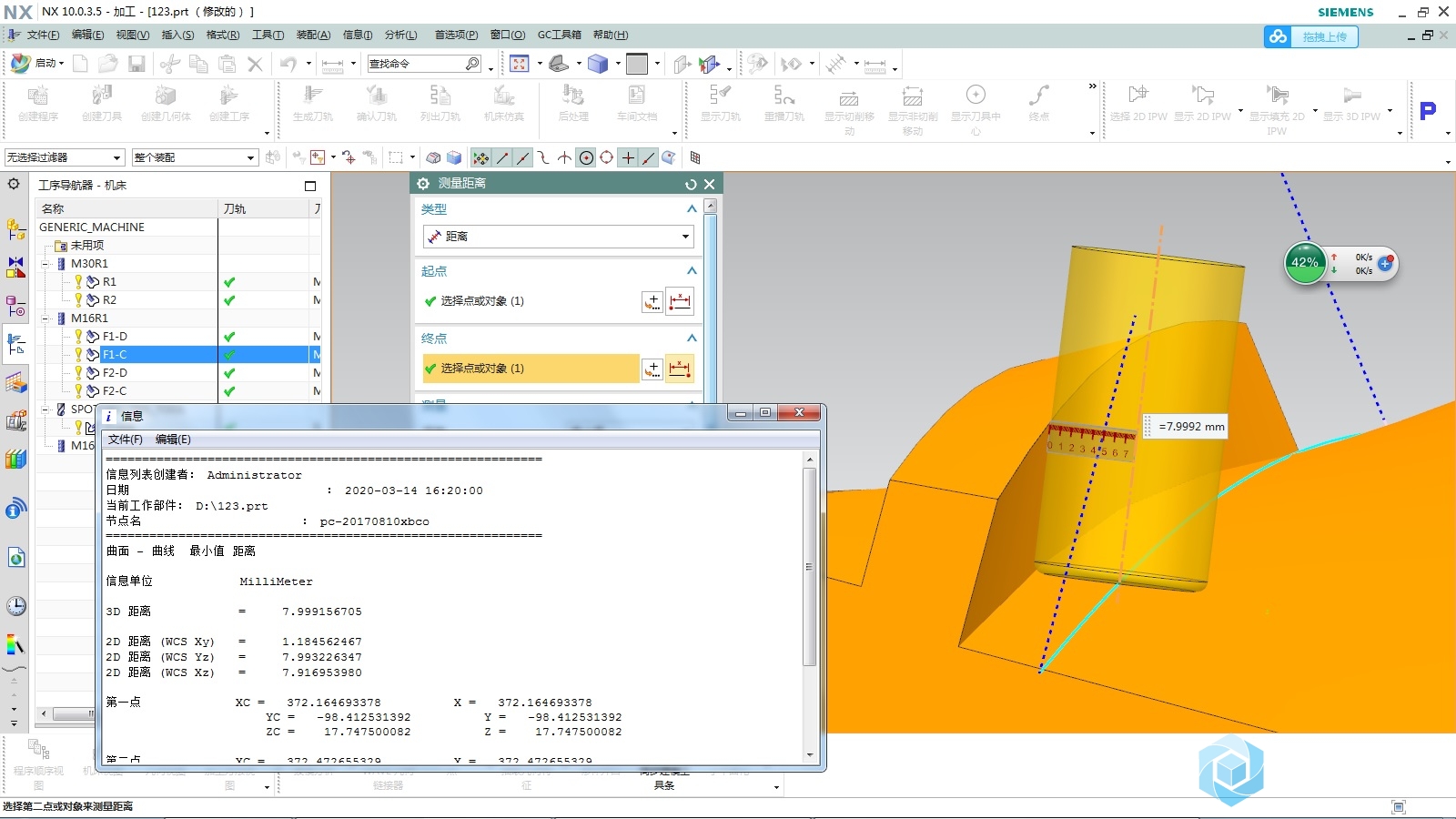Click the blue P icon on ribbon

pos(1428,110)
